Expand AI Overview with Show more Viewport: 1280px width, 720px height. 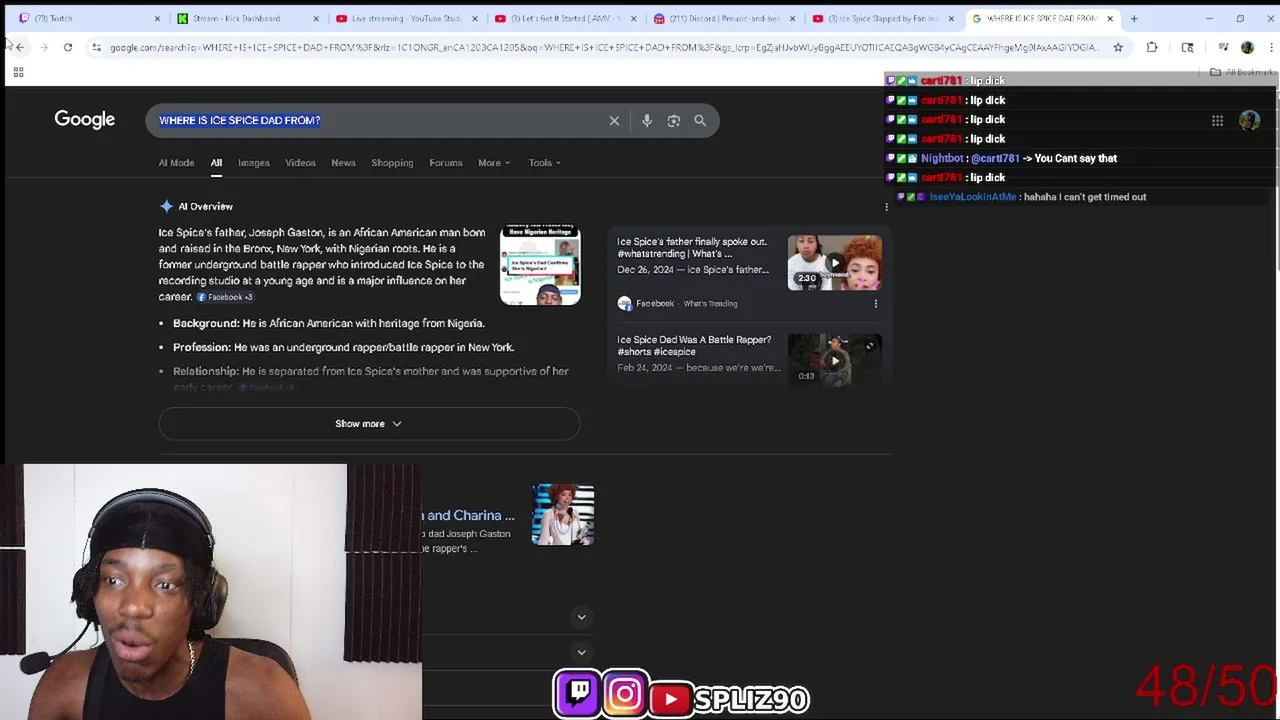point(369,423)
